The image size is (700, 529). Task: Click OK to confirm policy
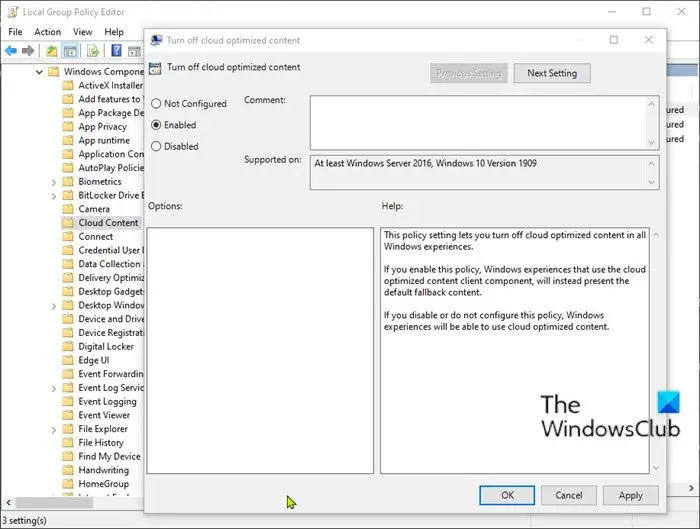(x=507, y=495)
